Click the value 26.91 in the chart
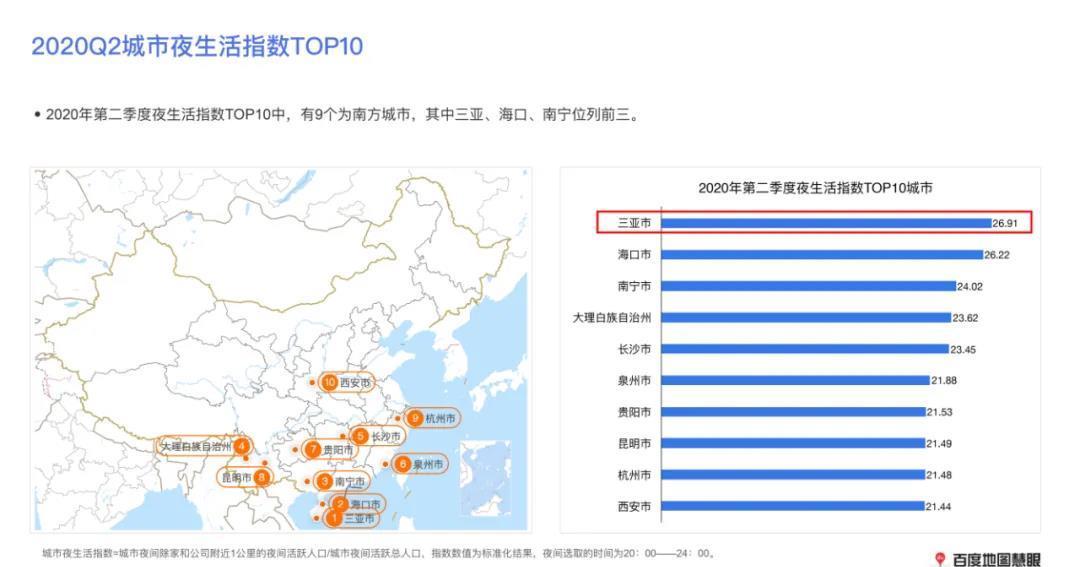The width and height of the screenshot is (1080, 567). [1005, 223]
